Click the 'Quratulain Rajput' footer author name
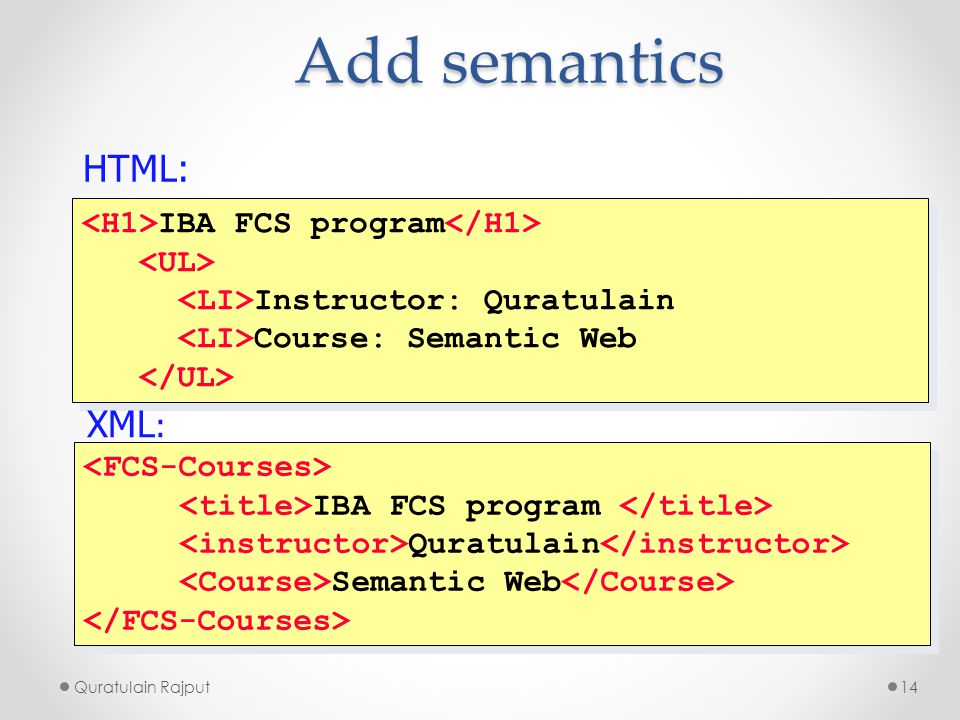The width and height of the screenshot is (960, 720). (x=142, y=688)
